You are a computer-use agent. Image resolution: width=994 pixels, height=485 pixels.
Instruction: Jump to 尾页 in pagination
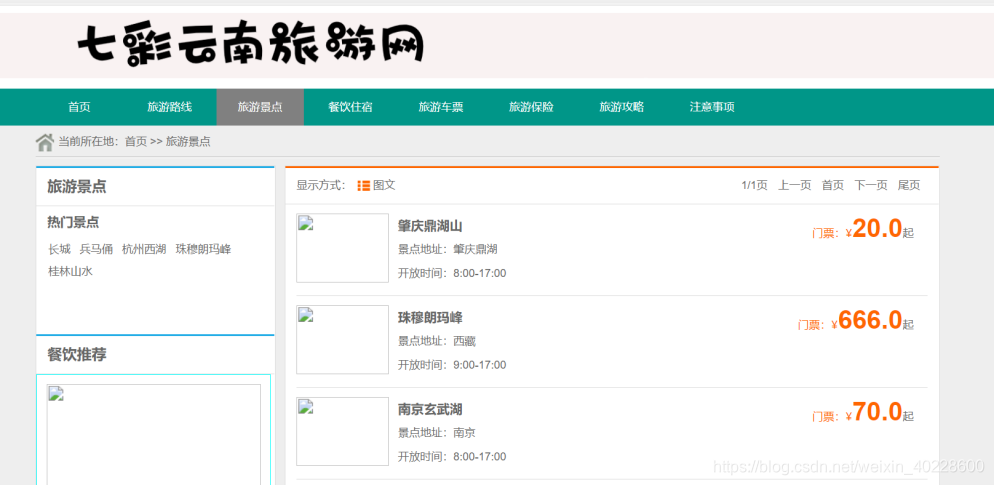[x=908, y=185]
